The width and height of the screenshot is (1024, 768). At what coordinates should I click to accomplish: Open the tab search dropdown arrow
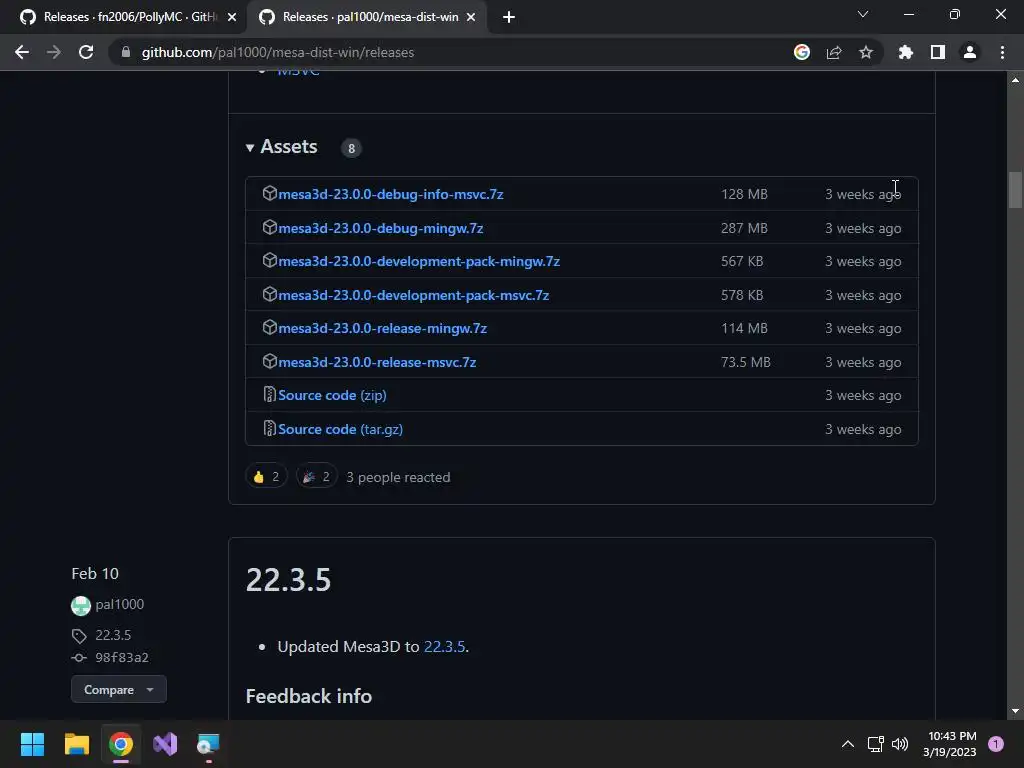tap(863, 14)
